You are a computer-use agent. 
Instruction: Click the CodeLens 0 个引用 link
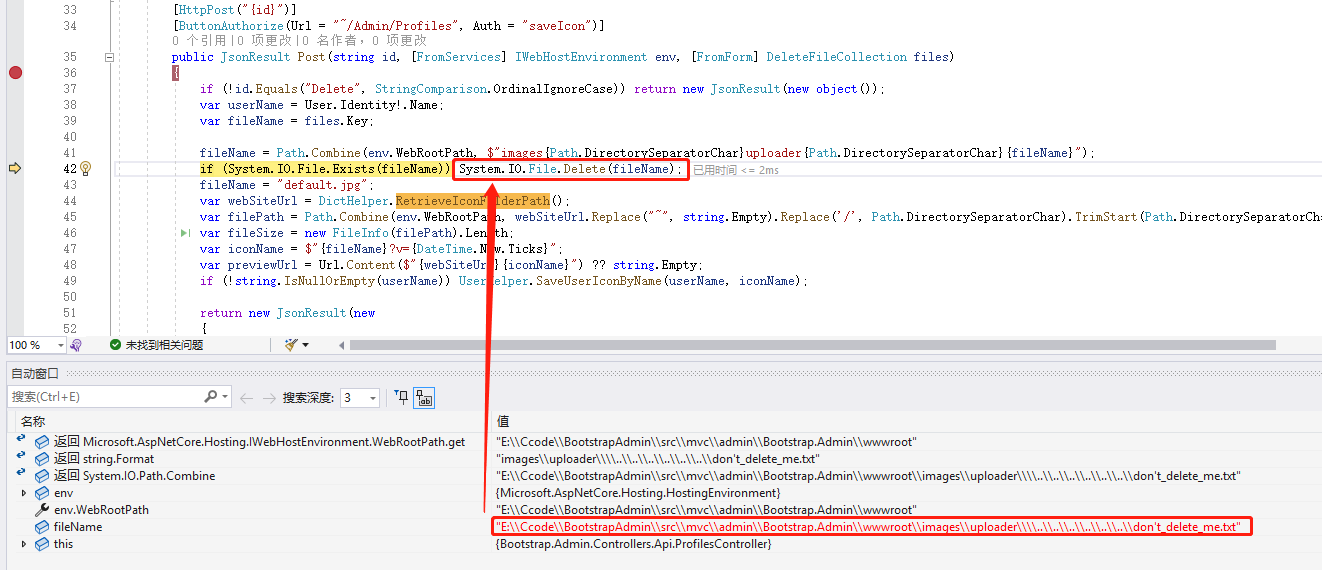(x=199, y=41)
